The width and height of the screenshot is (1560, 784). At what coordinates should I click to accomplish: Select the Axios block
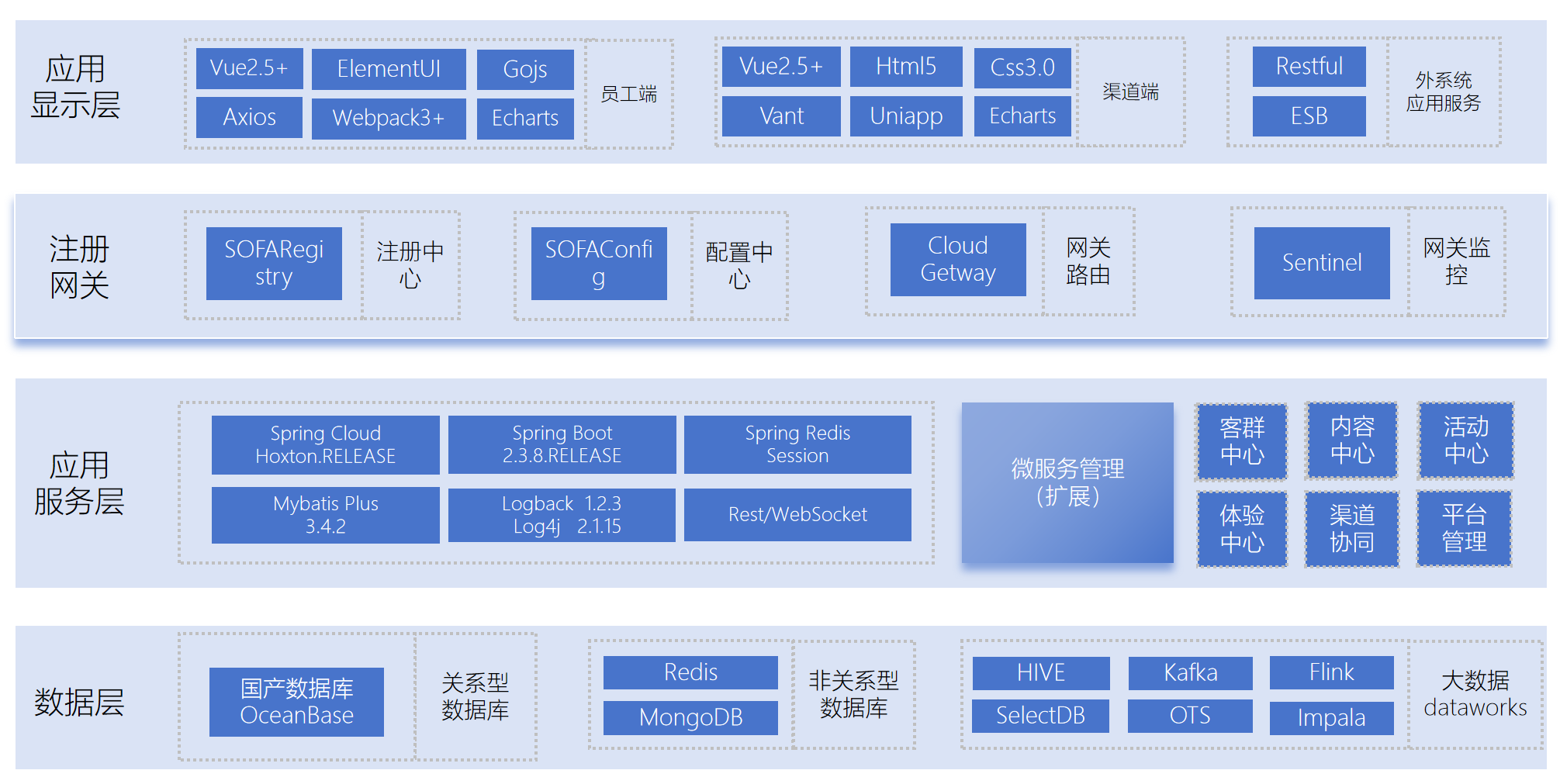point(249,118)
